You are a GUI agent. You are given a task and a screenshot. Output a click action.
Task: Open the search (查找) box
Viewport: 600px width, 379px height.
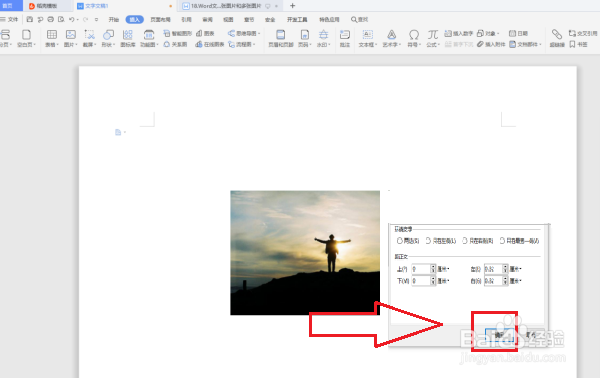click(360, 19)
